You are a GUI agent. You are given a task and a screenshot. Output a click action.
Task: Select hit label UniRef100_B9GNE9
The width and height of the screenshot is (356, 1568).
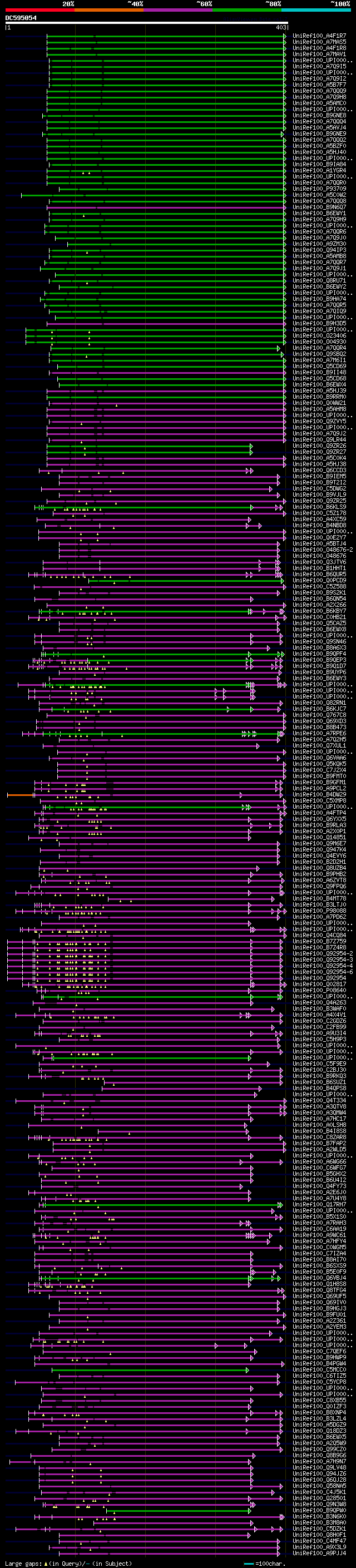pos(319,133)
